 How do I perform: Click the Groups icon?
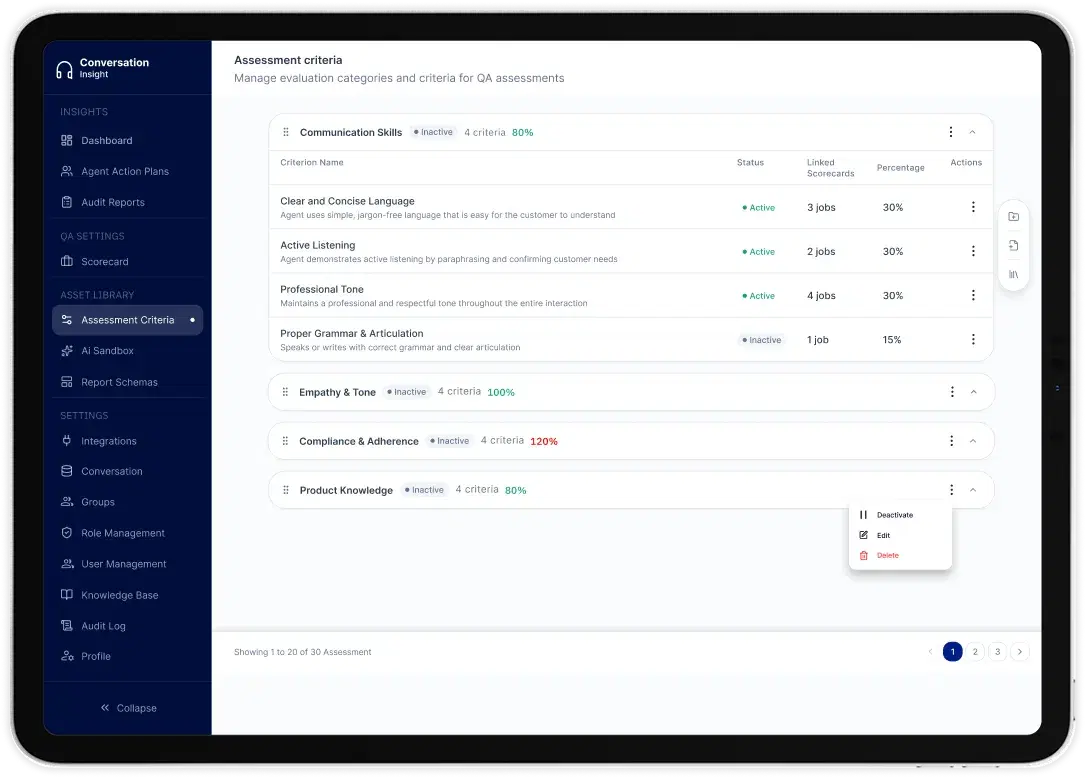(x=66, y=502)
